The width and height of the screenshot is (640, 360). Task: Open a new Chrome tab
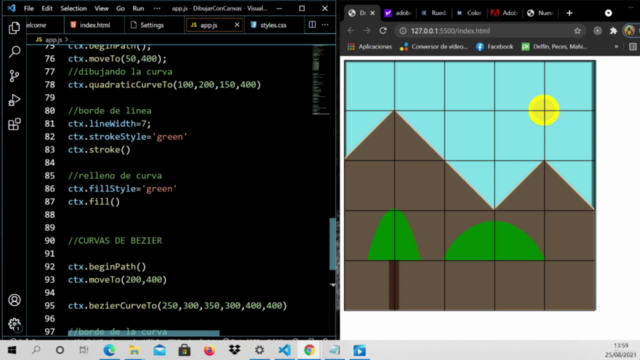[x=569, y=13]
